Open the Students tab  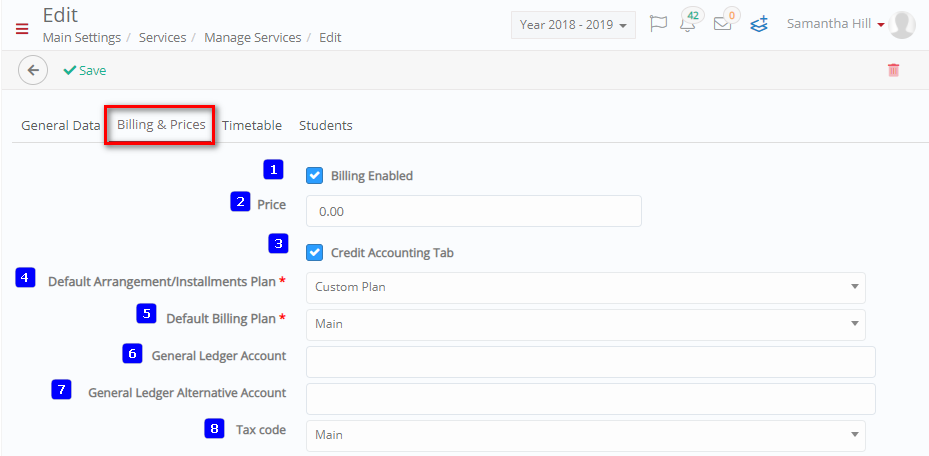point(326,126)
